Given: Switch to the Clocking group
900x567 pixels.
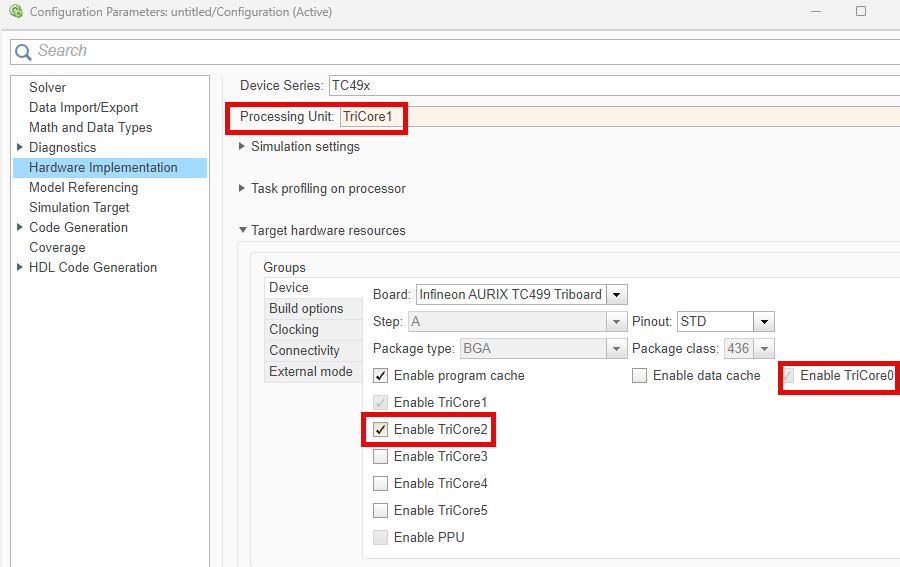Looking at the screenshot, I should coord(294,330).
